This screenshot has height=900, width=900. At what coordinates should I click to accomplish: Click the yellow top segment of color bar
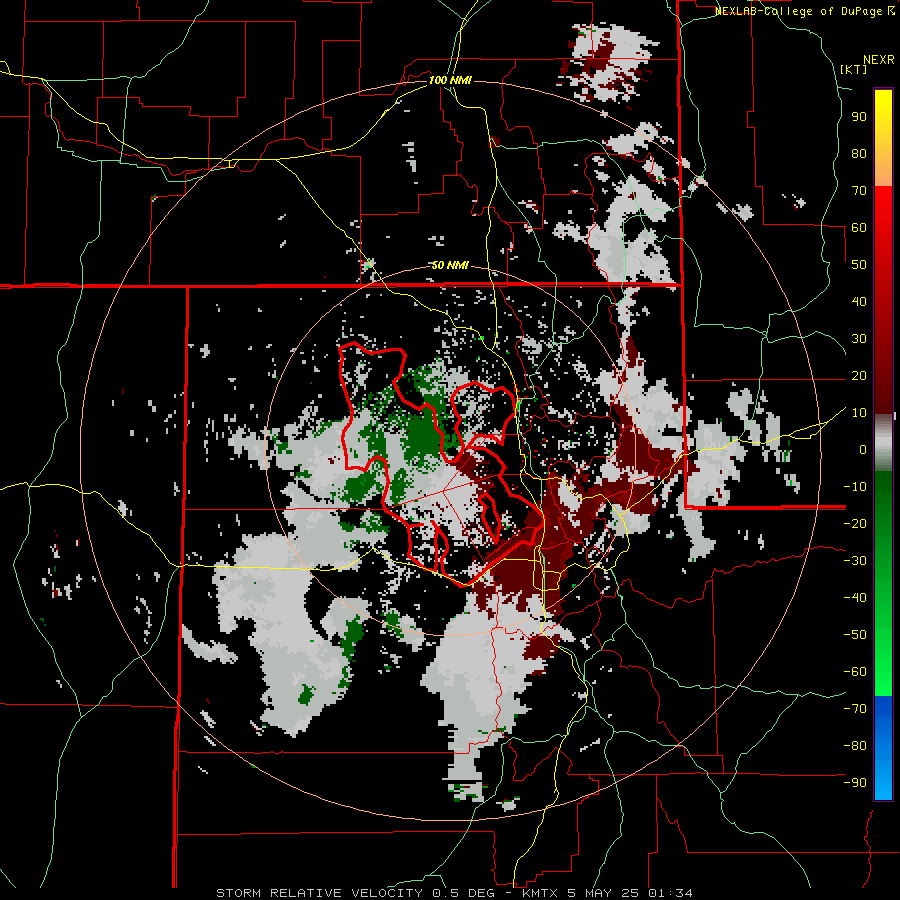click(x=883, y=138)
